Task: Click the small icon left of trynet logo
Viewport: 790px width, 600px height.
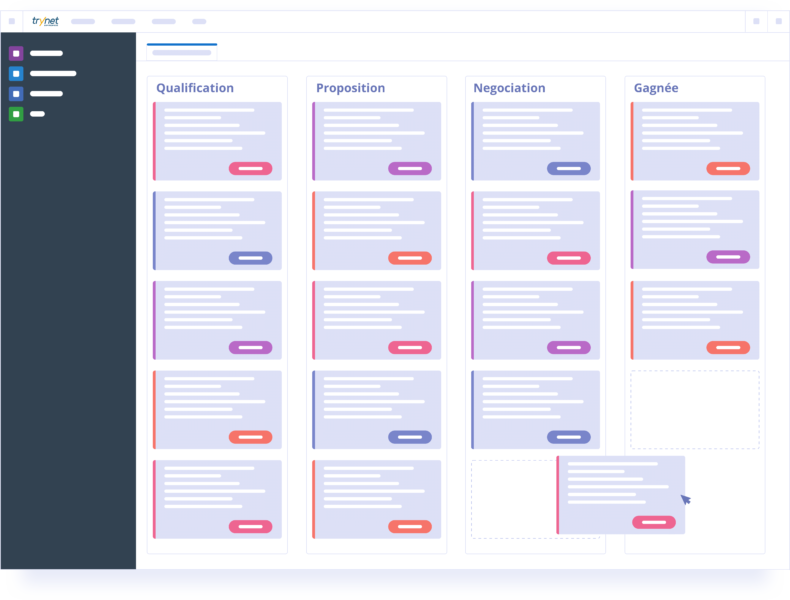Action: click(12, 21)
